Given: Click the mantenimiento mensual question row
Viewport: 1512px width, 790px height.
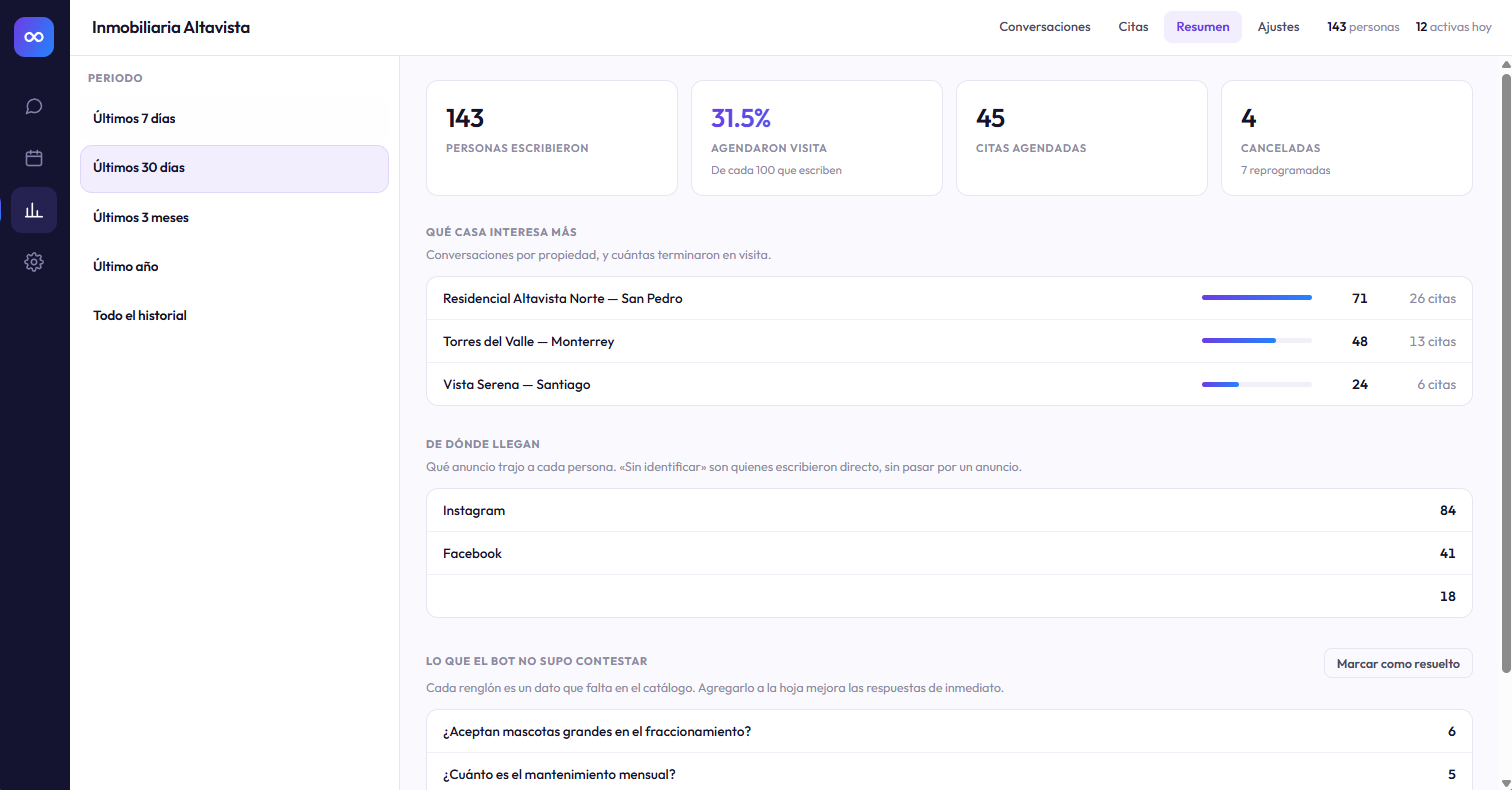Looking at the screenshot, I should click(949, 774).
